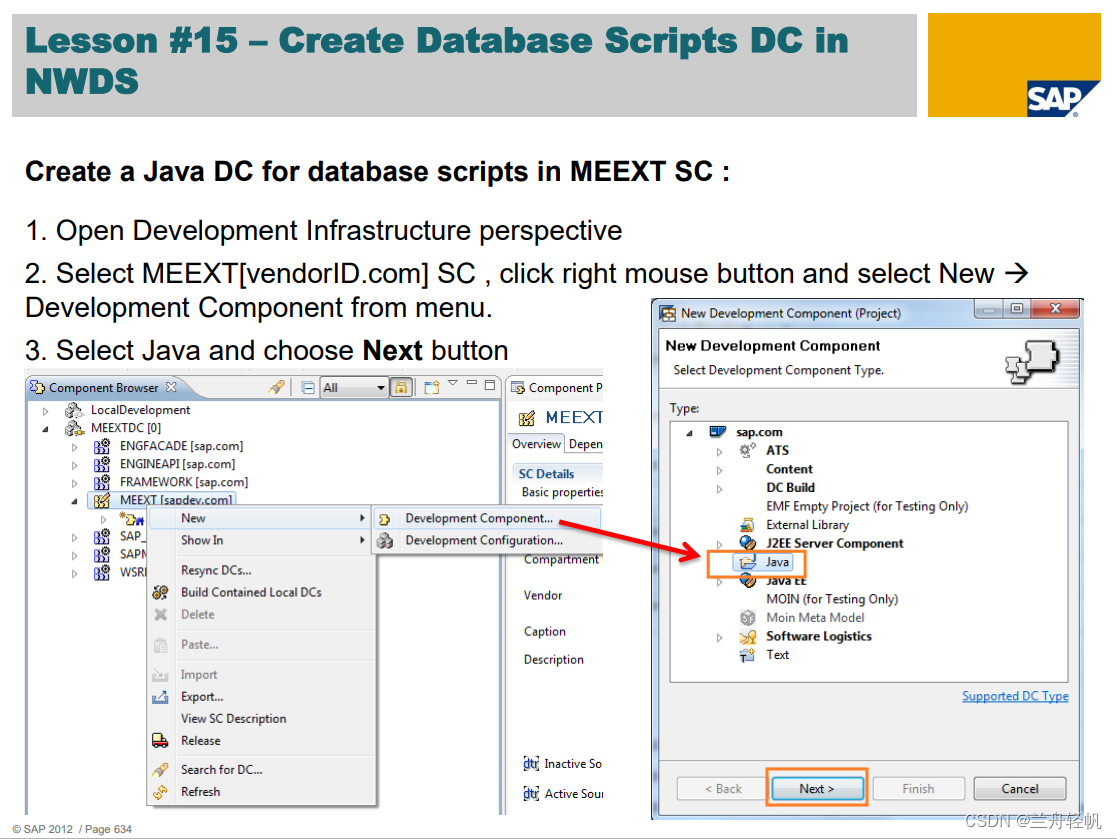Switch to the Overview tab
The height and width of the screenshot is (839, 1117).
tap(536, 444)
